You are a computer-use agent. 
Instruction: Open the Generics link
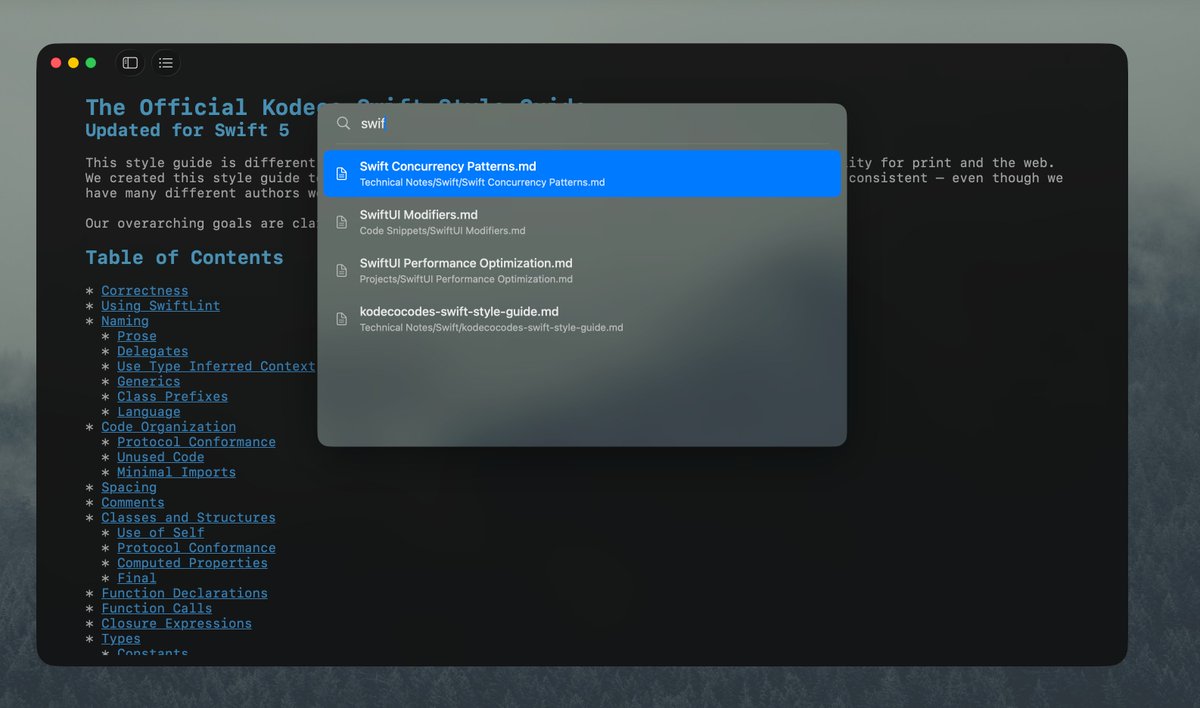(x=149, y=381)
